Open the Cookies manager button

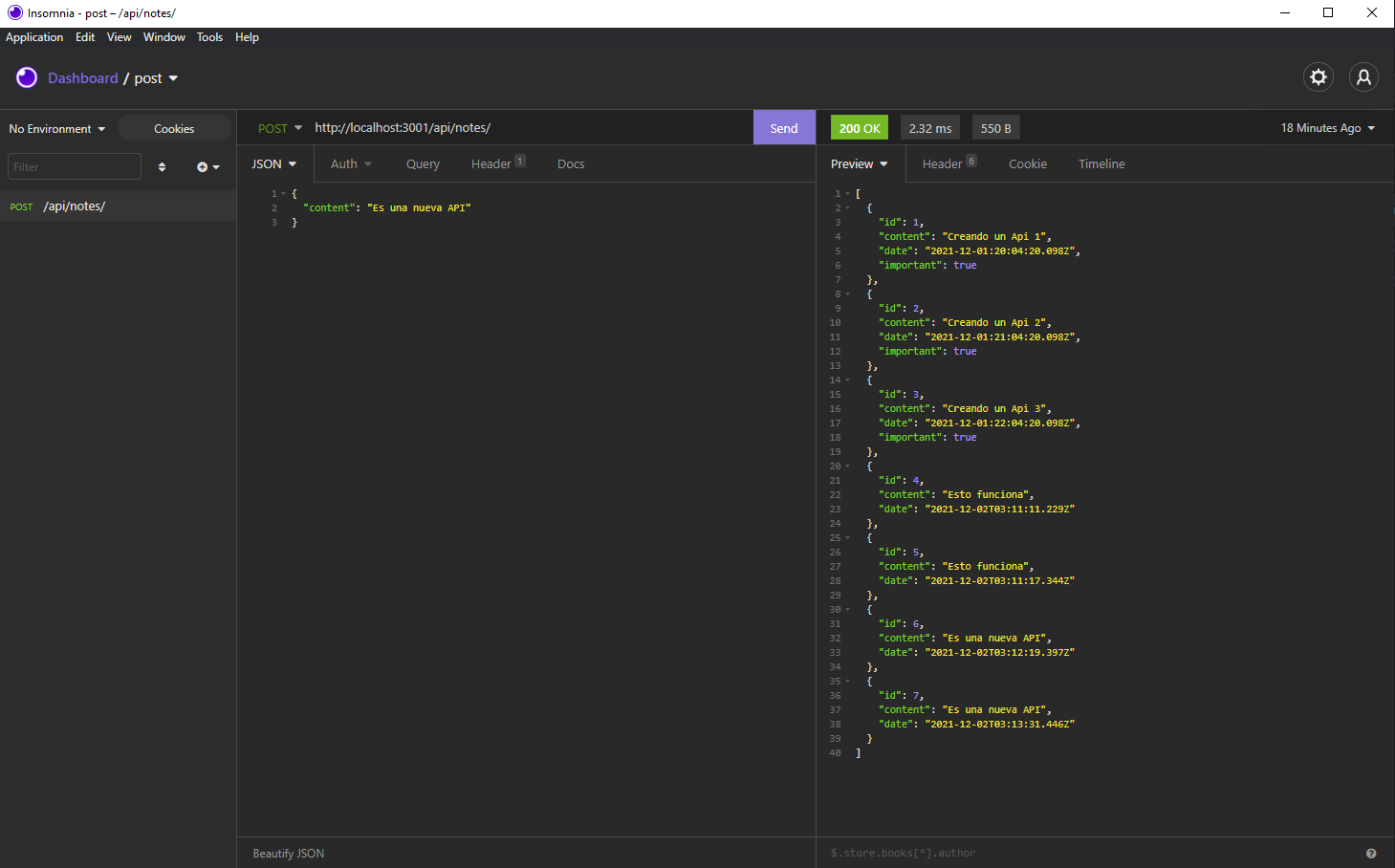pos(174,129)
